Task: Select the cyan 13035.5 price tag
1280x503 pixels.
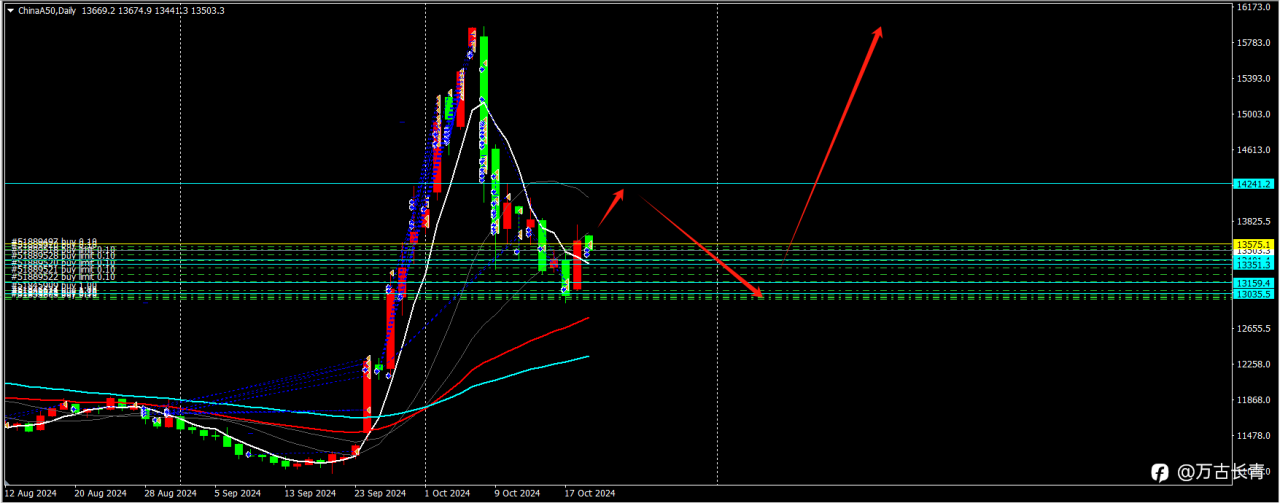Action: (x=1253, y=294)
